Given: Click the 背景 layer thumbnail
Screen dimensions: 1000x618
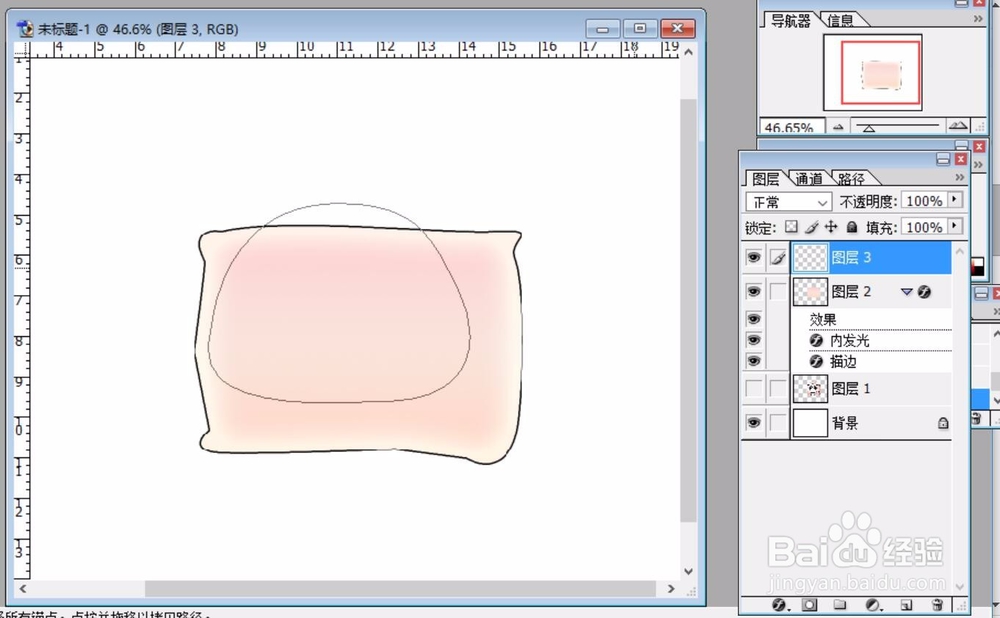Looking at the screenshot, I should pyautogui.click(x=811, y=422).
